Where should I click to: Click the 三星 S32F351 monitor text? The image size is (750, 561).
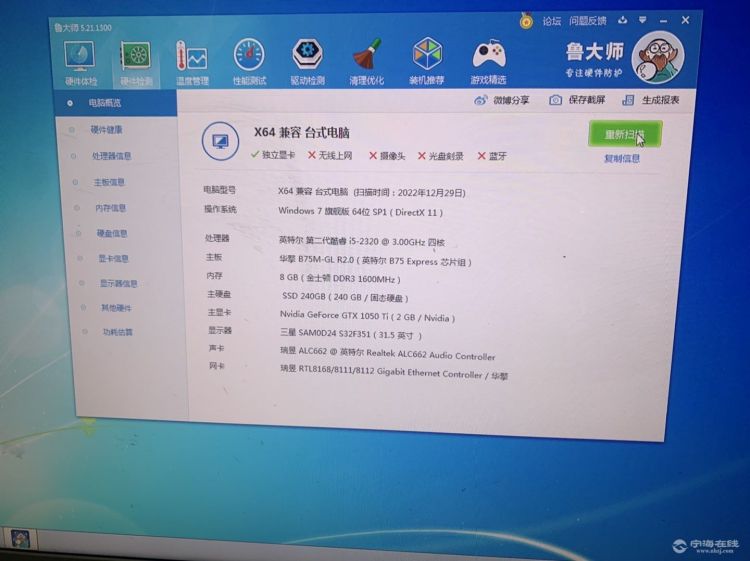coord(351,334)
